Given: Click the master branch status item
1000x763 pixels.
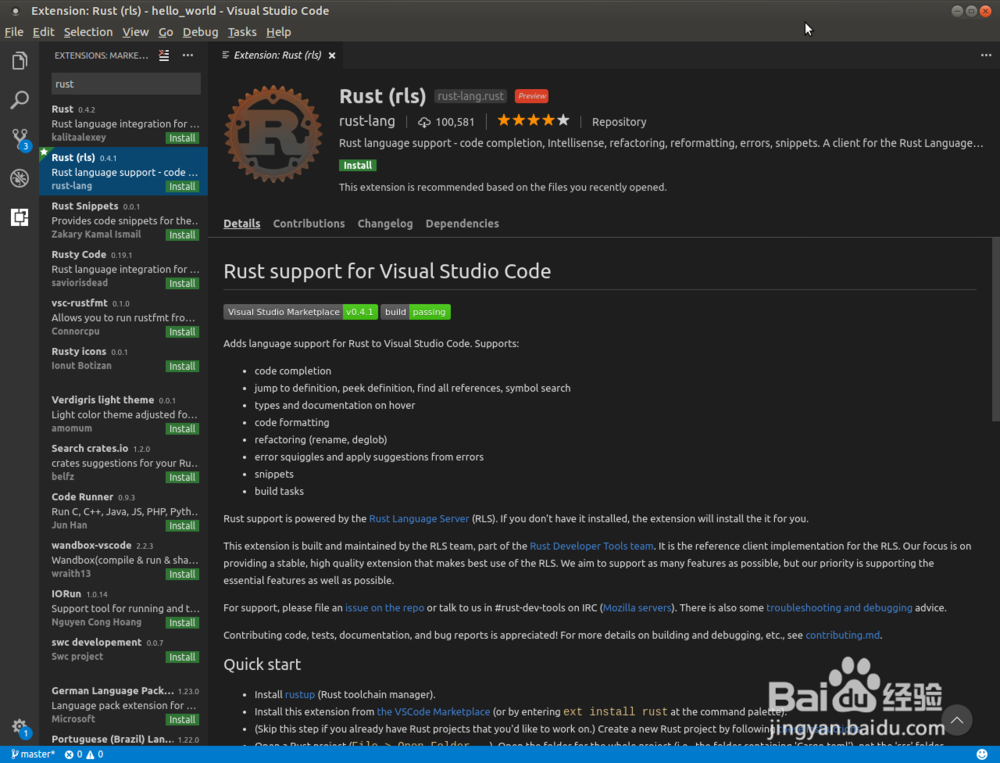Looking at the screenshot, I should click(x=33, y=755).
